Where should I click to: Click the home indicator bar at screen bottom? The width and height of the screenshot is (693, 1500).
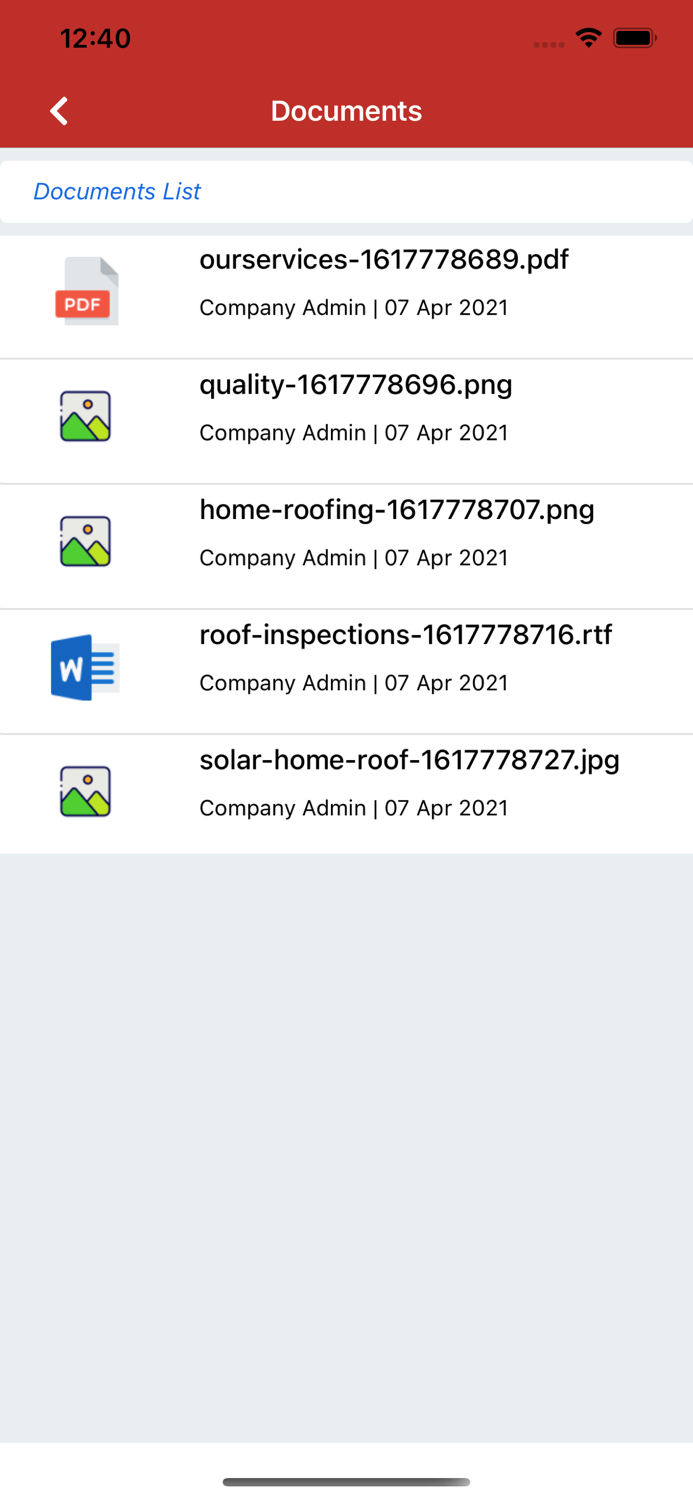346,1483
